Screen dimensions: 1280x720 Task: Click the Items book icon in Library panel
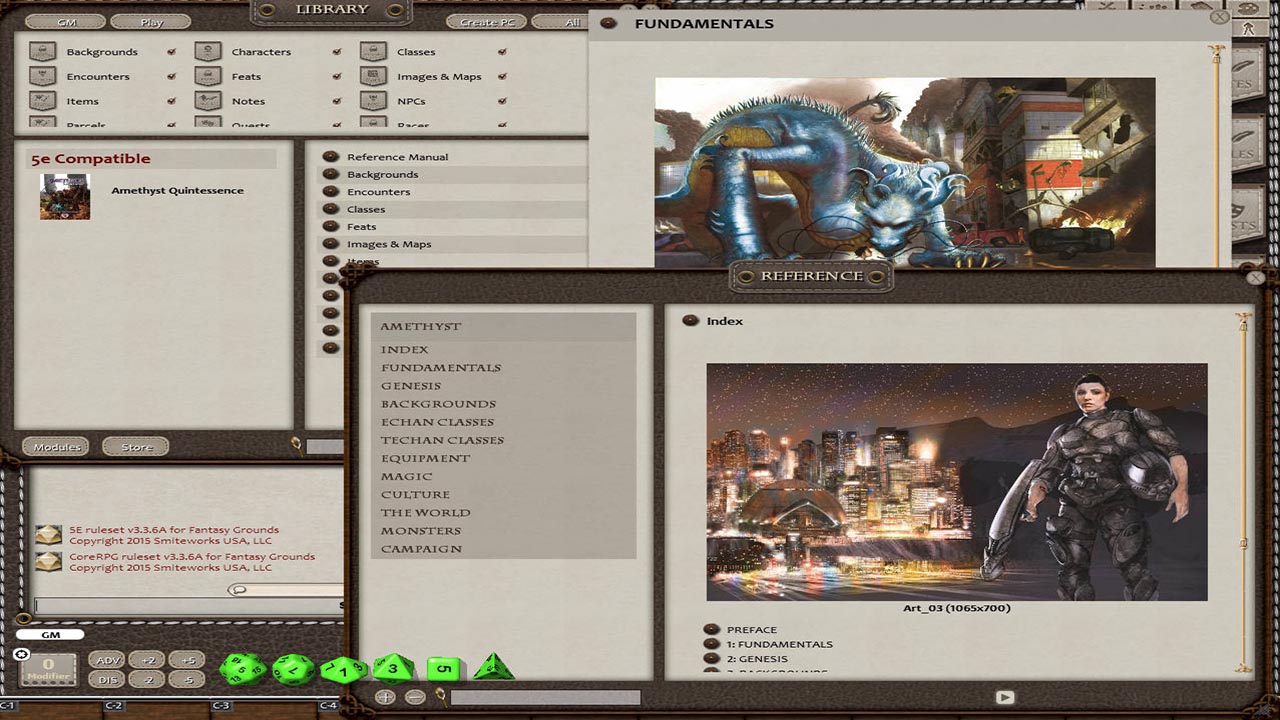[x=42, y=100]
